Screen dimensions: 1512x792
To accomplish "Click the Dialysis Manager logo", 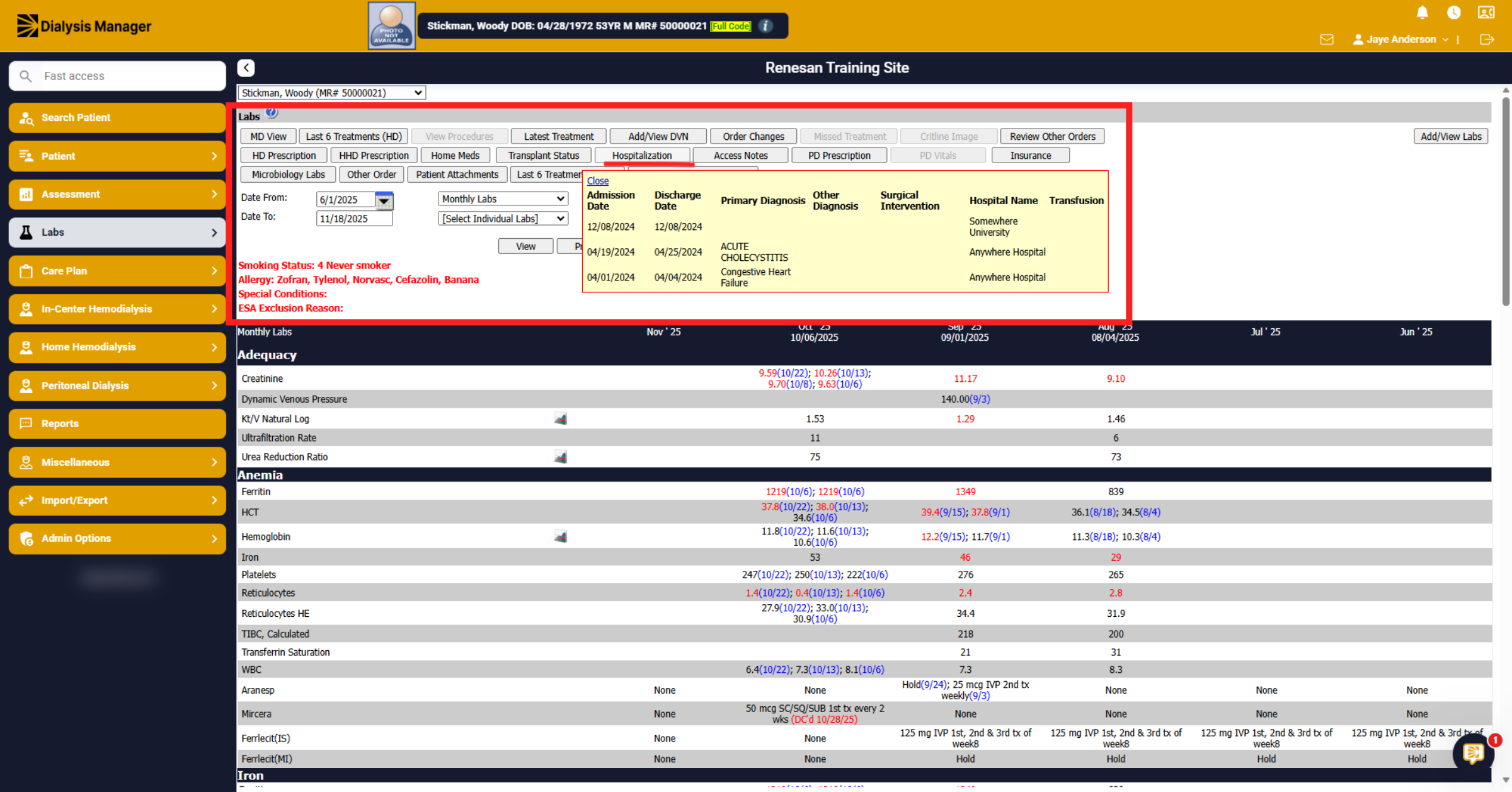I will tap(84, 26).
